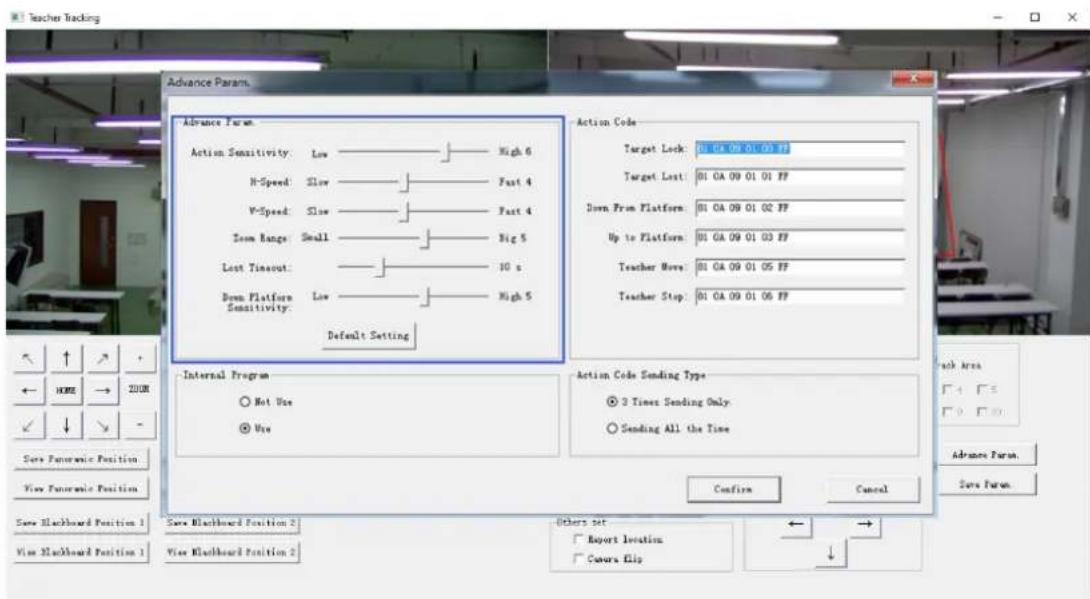Click the Teacher Tracking window title
Viewport: 1090px width, 599px height.
tap(64, 17)
